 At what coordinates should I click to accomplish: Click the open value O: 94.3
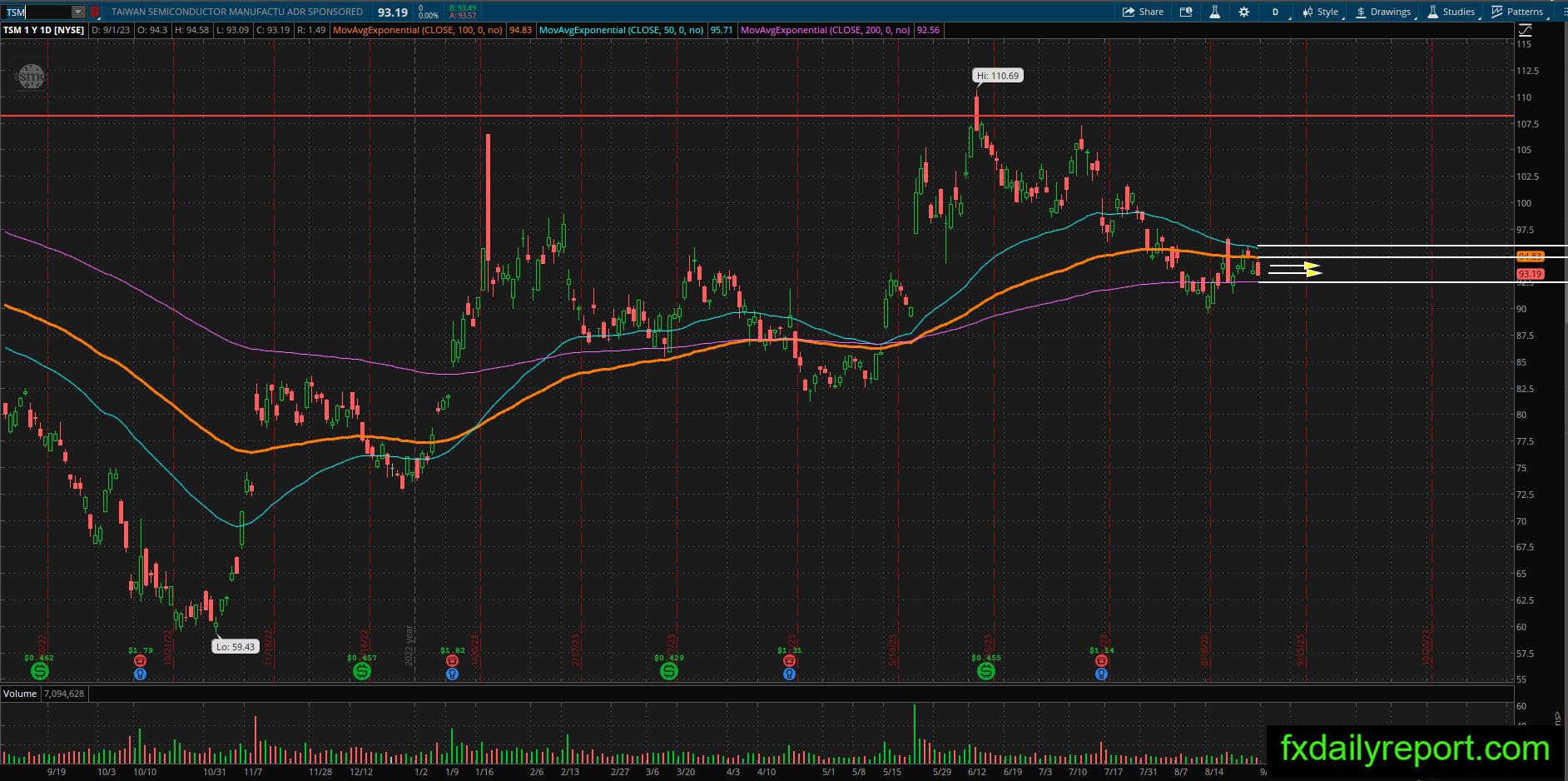pos(152,30)
